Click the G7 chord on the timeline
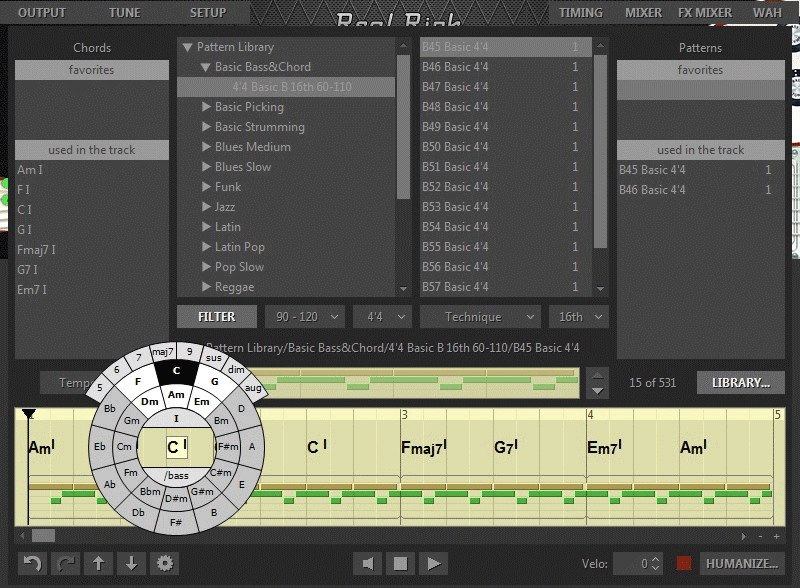 click(506, 448)
